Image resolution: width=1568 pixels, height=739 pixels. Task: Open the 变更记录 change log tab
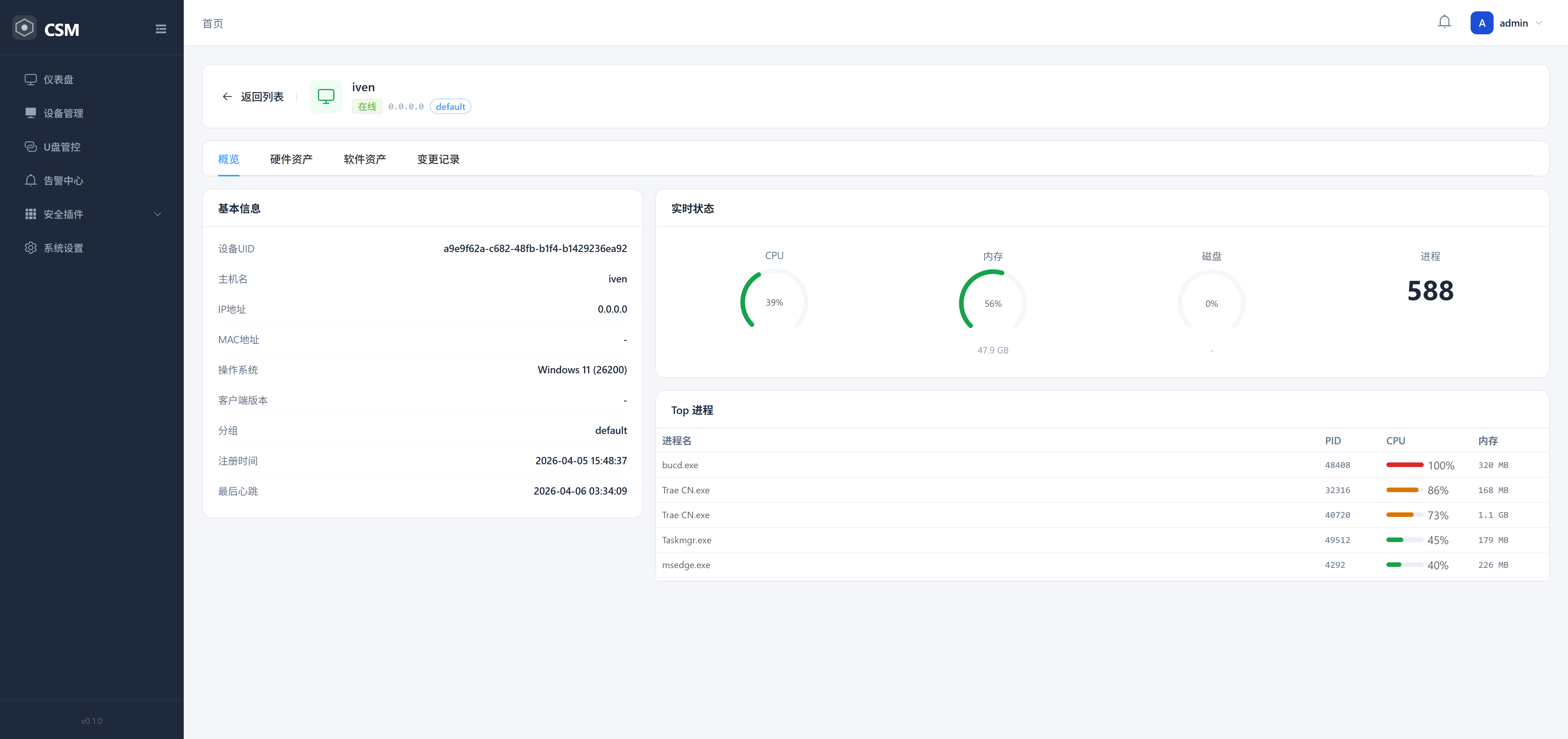438,160
